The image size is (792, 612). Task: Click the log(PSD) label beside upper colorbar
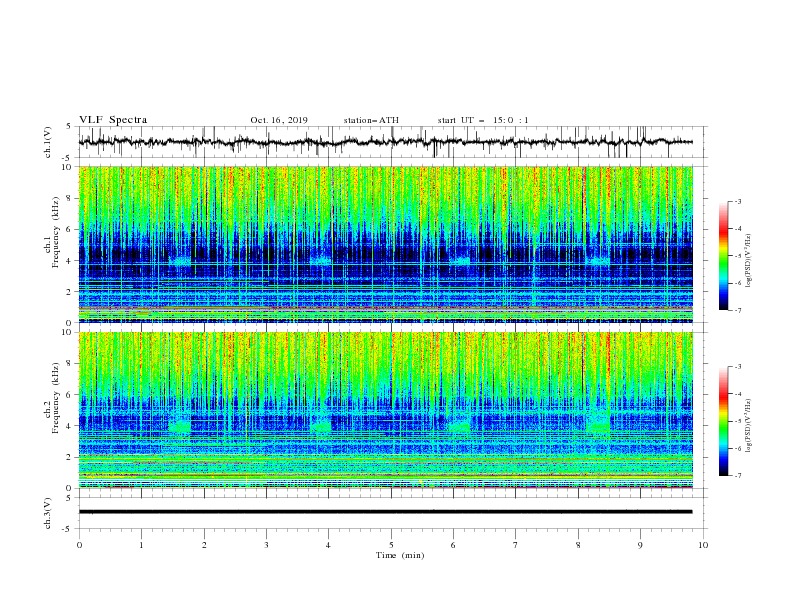[748, 261]
